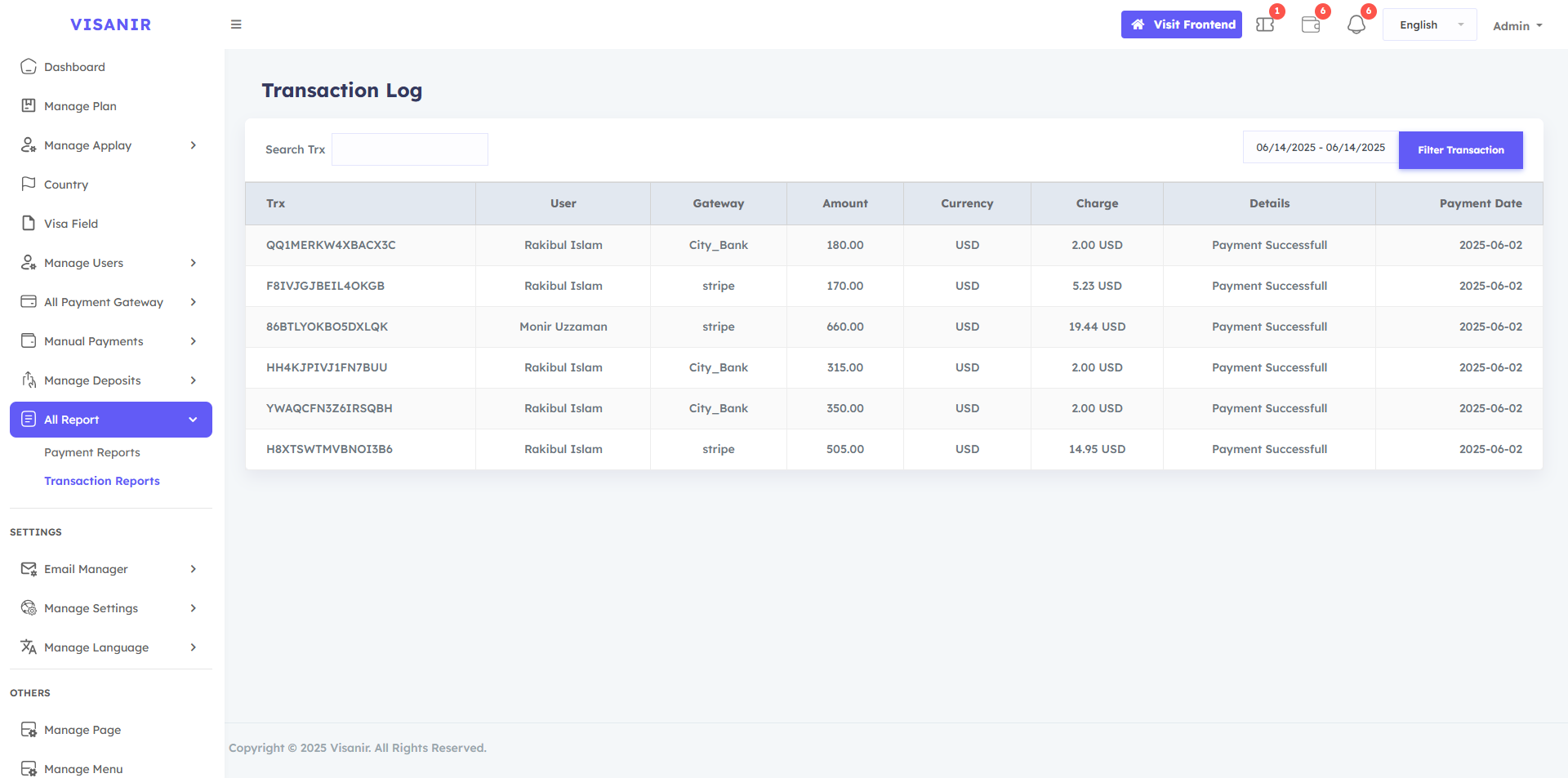This screenshot has height=778, width=1568.
Task: Click the Manage Users icon
Action: pyautogui.click(x=29, y=262)
